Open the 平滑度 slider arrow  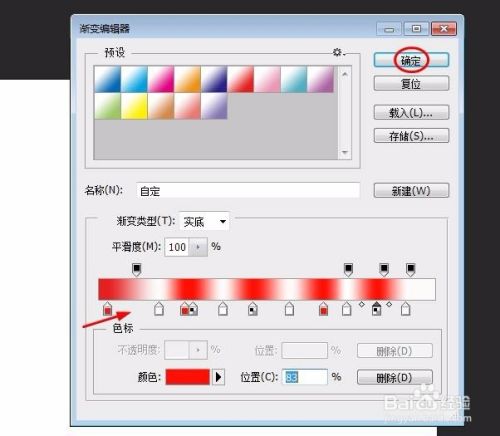coord(198,247)
